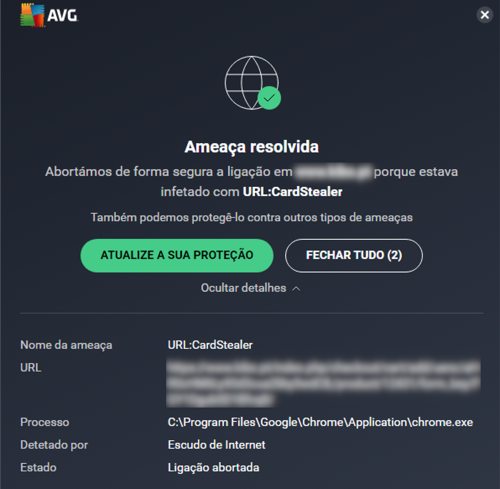This screenshot has width=500, height=489.
Task: Close the AVG threat dialog
Action: (485, 15)
